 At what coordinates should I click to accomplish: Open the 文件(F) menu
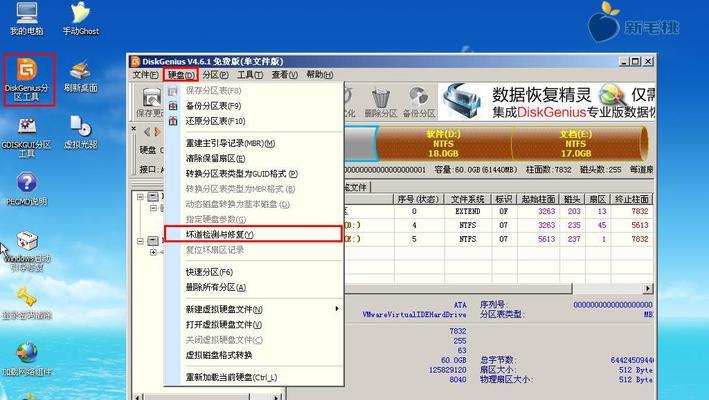pos(145,75)
